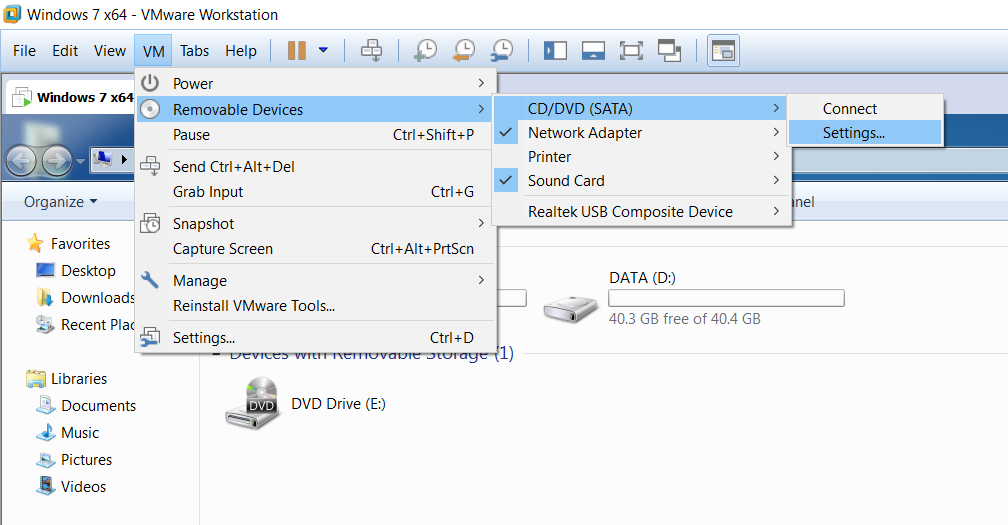Enter full screen mode via toolbar icon

(x=631, y=50)
